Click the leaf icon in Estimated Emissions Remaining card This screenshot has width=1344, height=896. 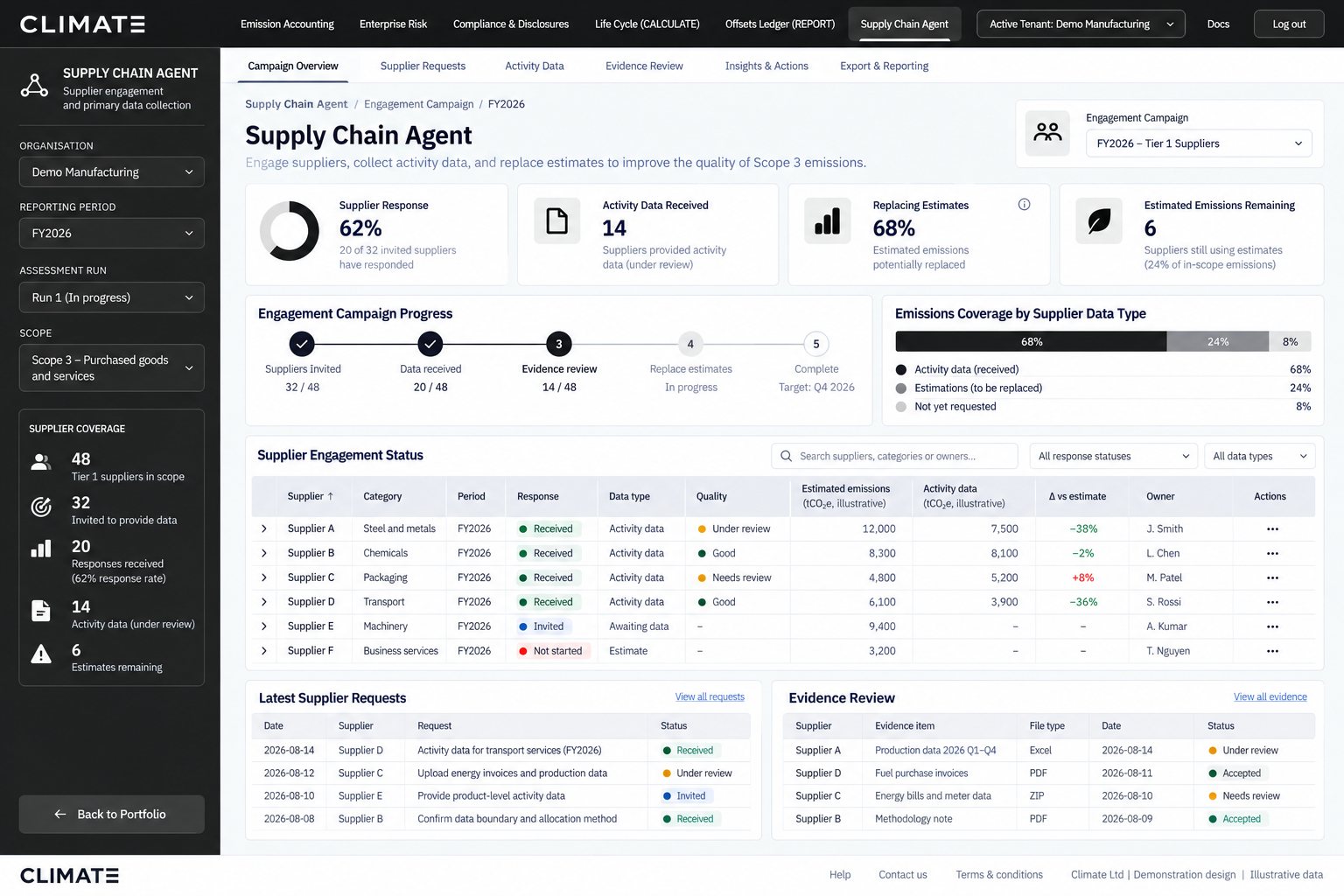coord(1099,220)
